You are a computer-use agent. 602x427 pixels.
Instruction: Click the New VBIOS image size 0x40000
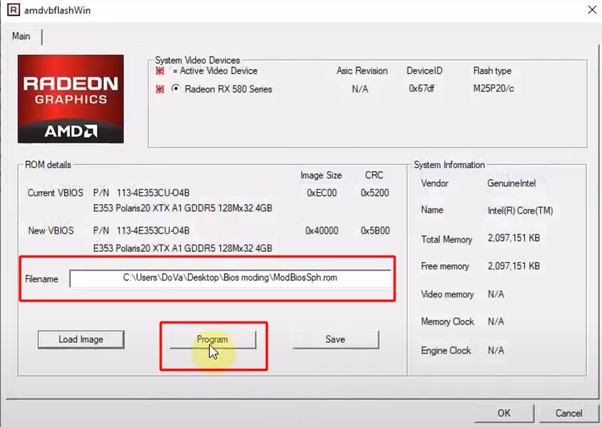point(322,230)
